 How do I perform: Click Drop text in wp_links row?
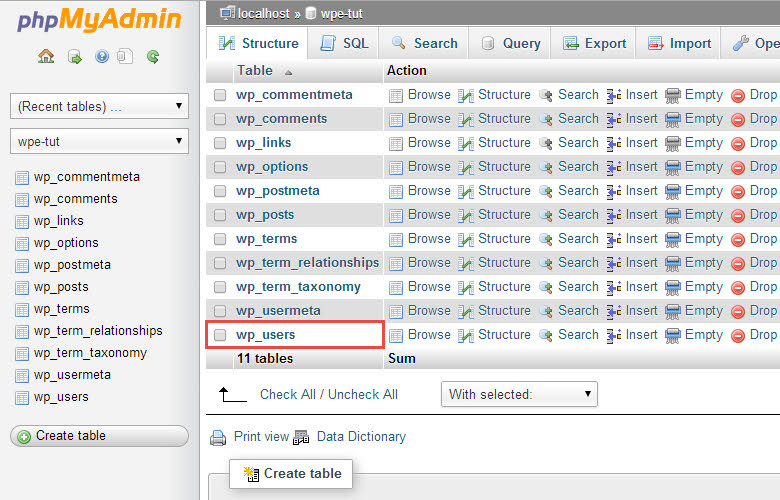click(764, 142)
